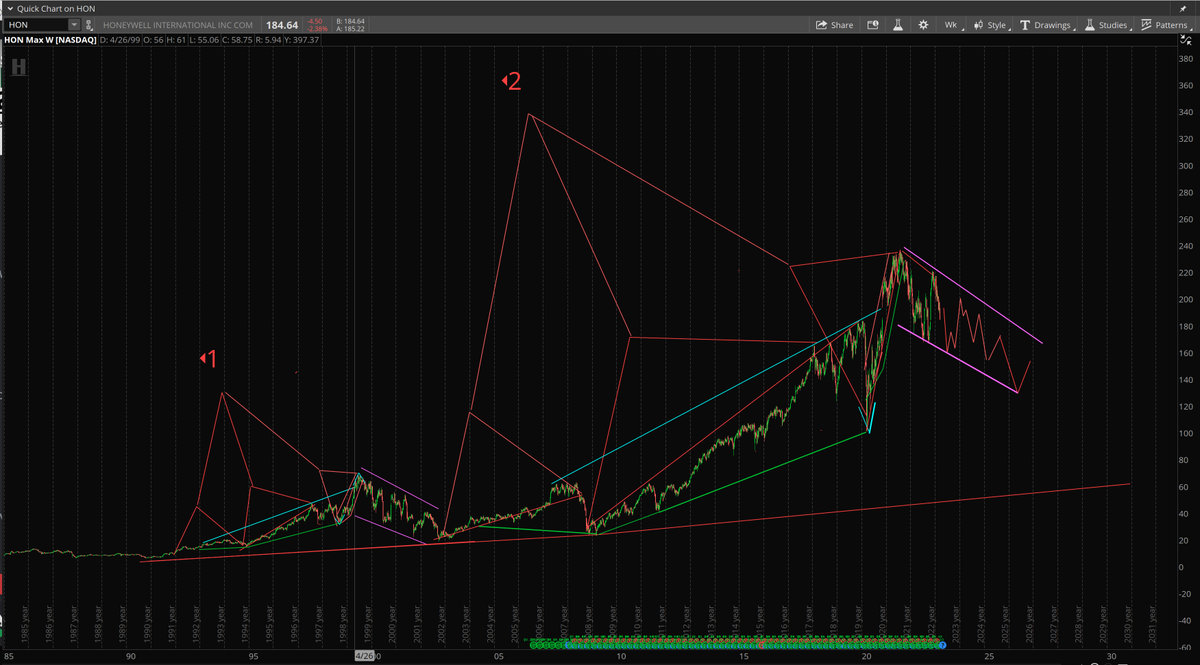Screen dimensions: 1200x665
Task: Click the 100 price axis label
Action: pos(1186,433)
